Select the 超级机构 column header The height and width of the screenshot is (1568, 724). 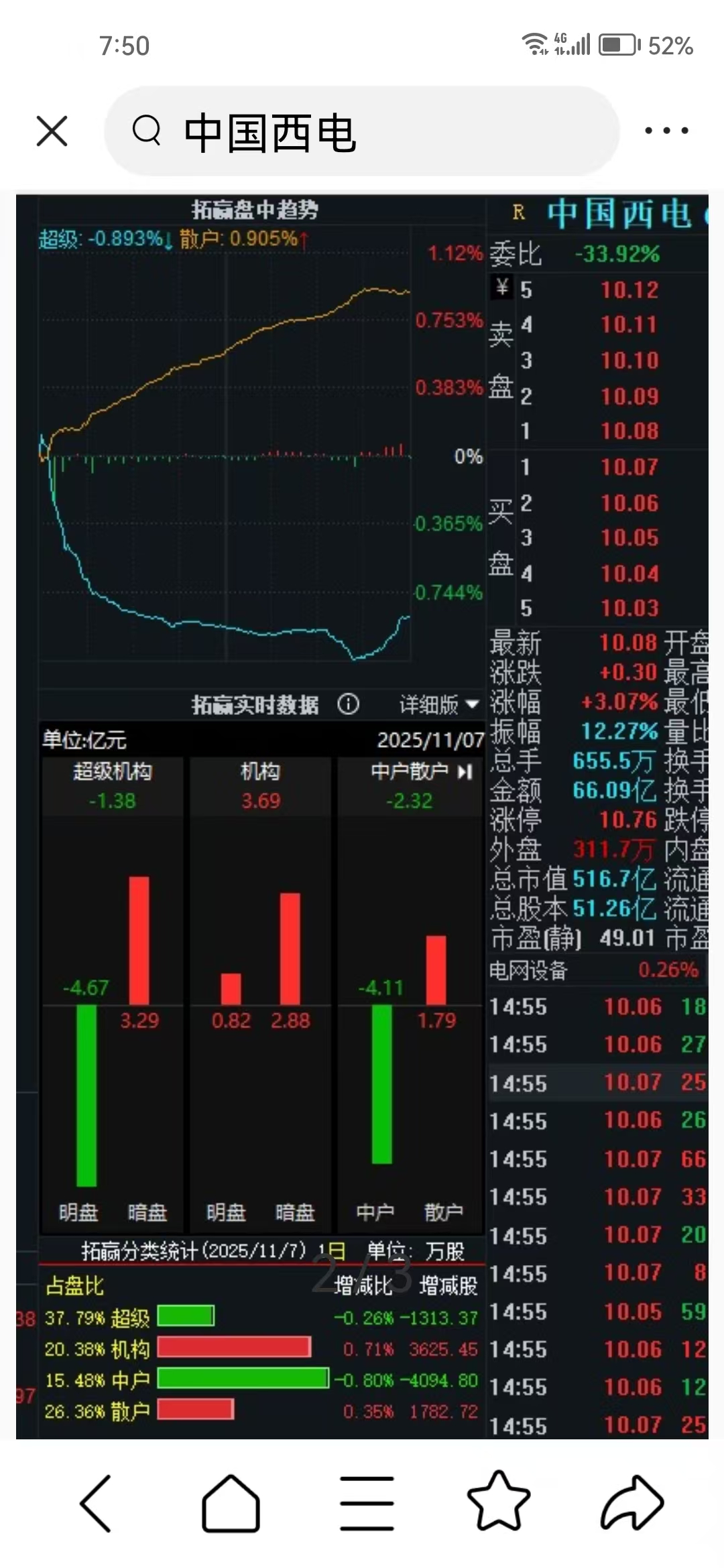113,772
